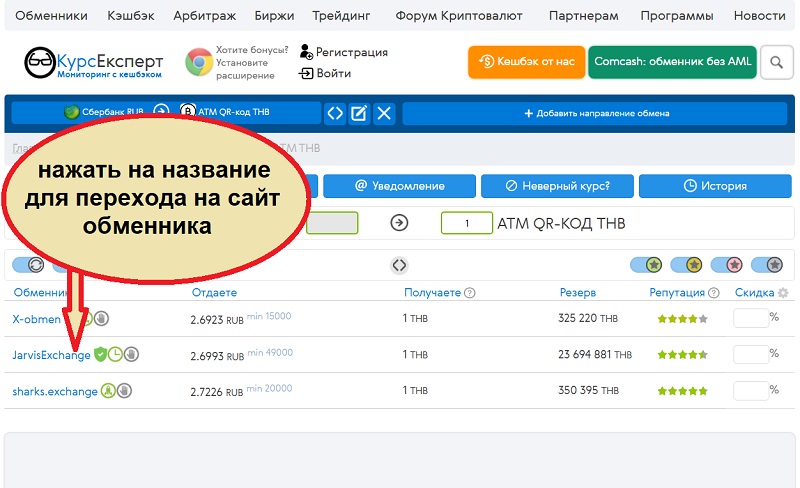Open the Обменники menu item
Image resolution: width=800 pixels, height=488 pixels.
[51, 16]
